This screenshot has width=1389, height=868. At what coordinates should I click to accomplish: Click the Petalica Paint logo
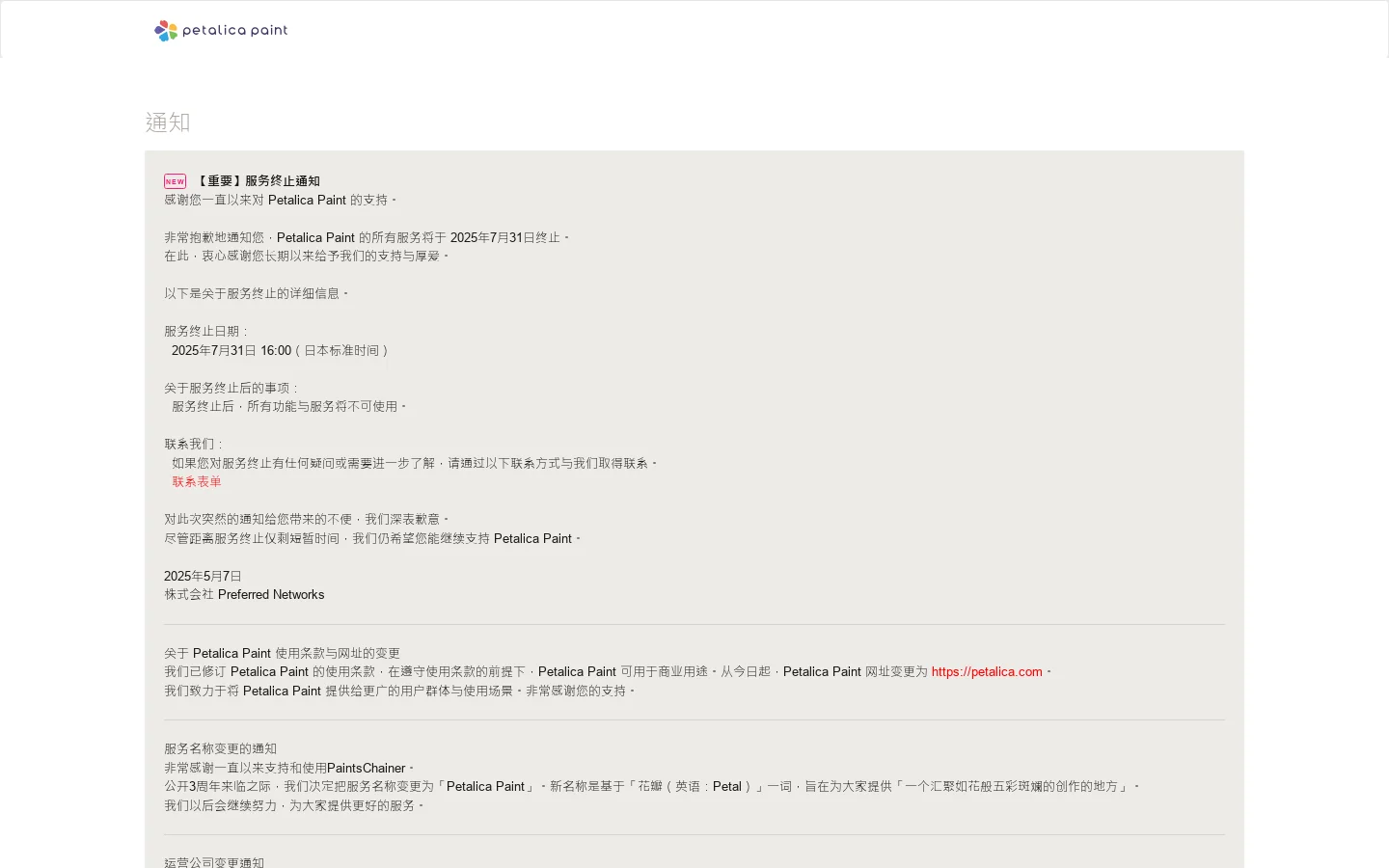[x=221, y=31]
